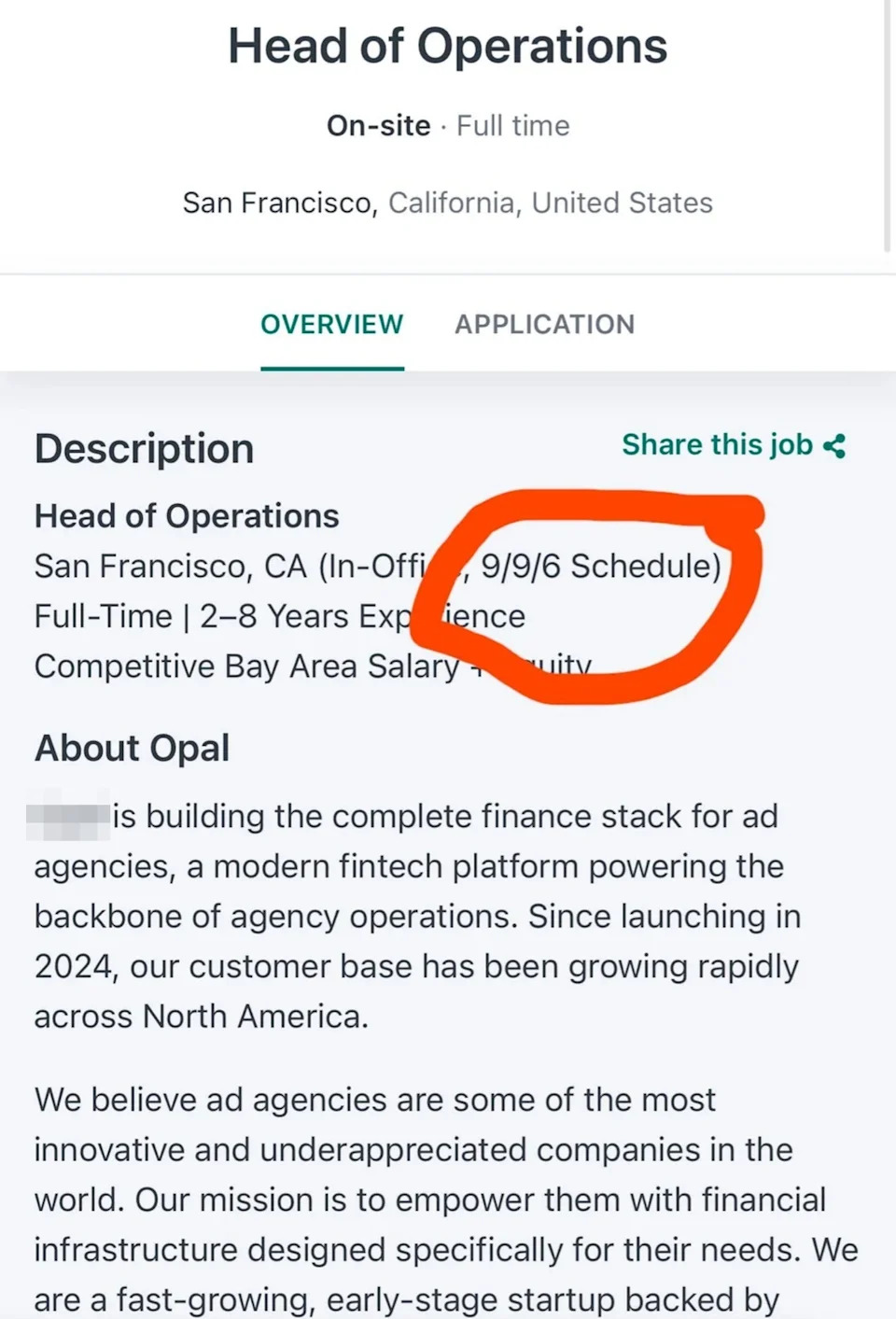Click the large Head of Operations page title
896x1319 pixels.
448,47
